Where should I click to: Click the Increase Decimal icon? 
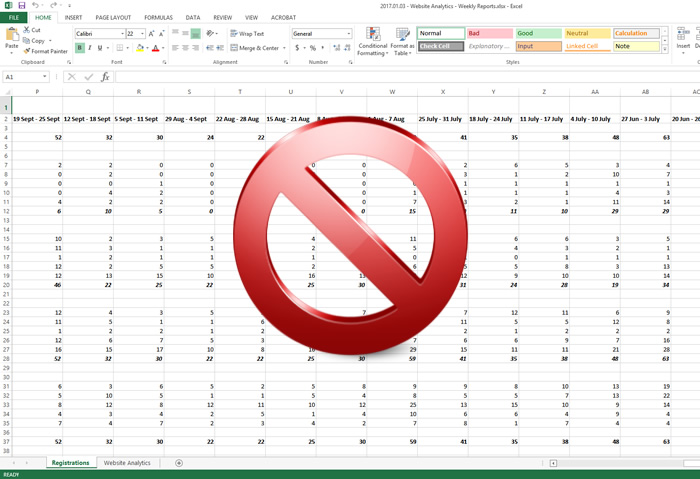pos(336,48)
